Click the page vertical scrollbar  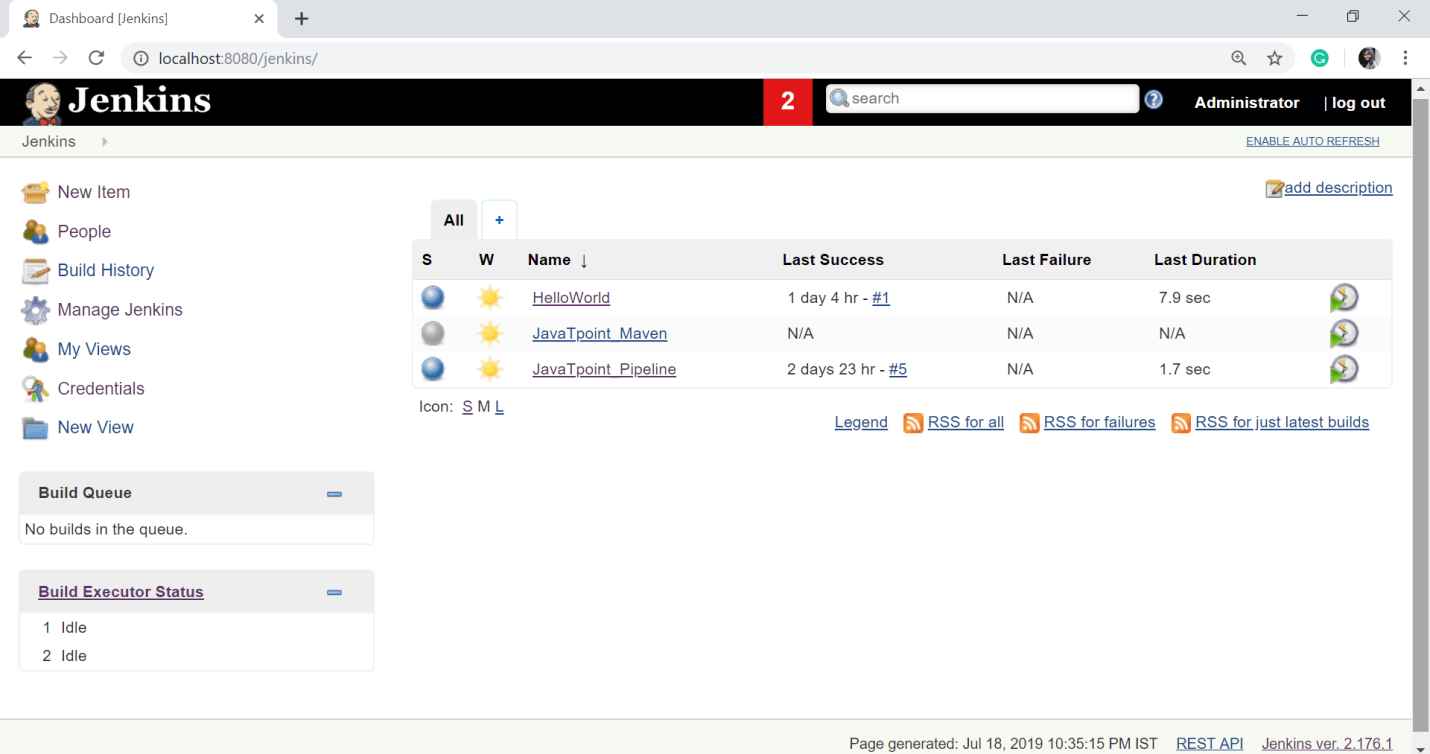(x=1421, y=416)
